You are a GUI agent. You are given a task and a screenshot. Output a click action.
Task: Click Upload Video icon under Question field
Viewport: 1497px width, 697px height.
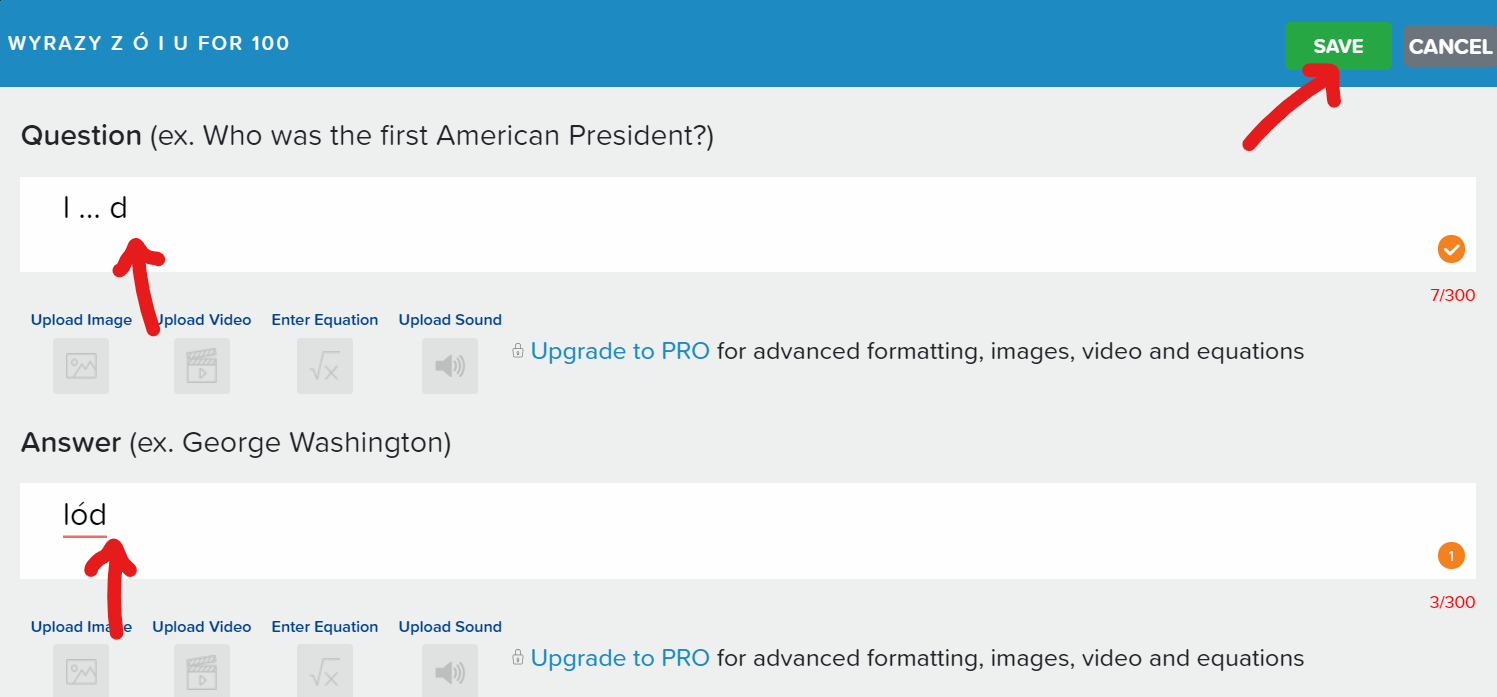click(202, 366)
